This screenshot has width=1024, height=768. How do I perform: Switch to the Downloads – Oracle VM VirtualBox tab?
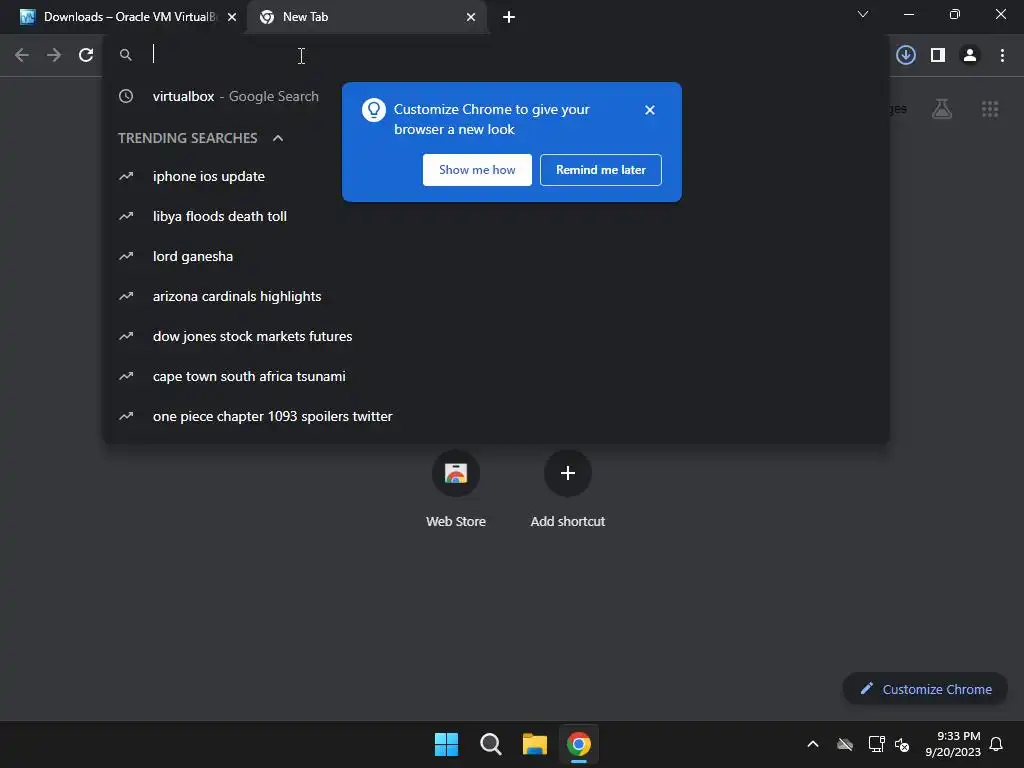click(129, 17)
